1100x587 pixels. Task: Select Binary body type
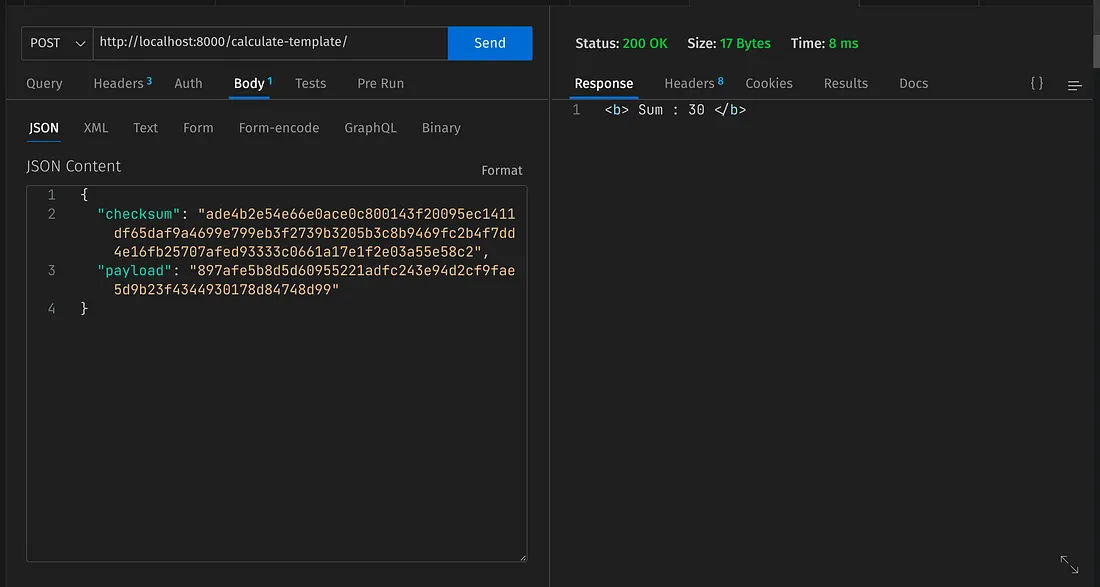[441, 128]
